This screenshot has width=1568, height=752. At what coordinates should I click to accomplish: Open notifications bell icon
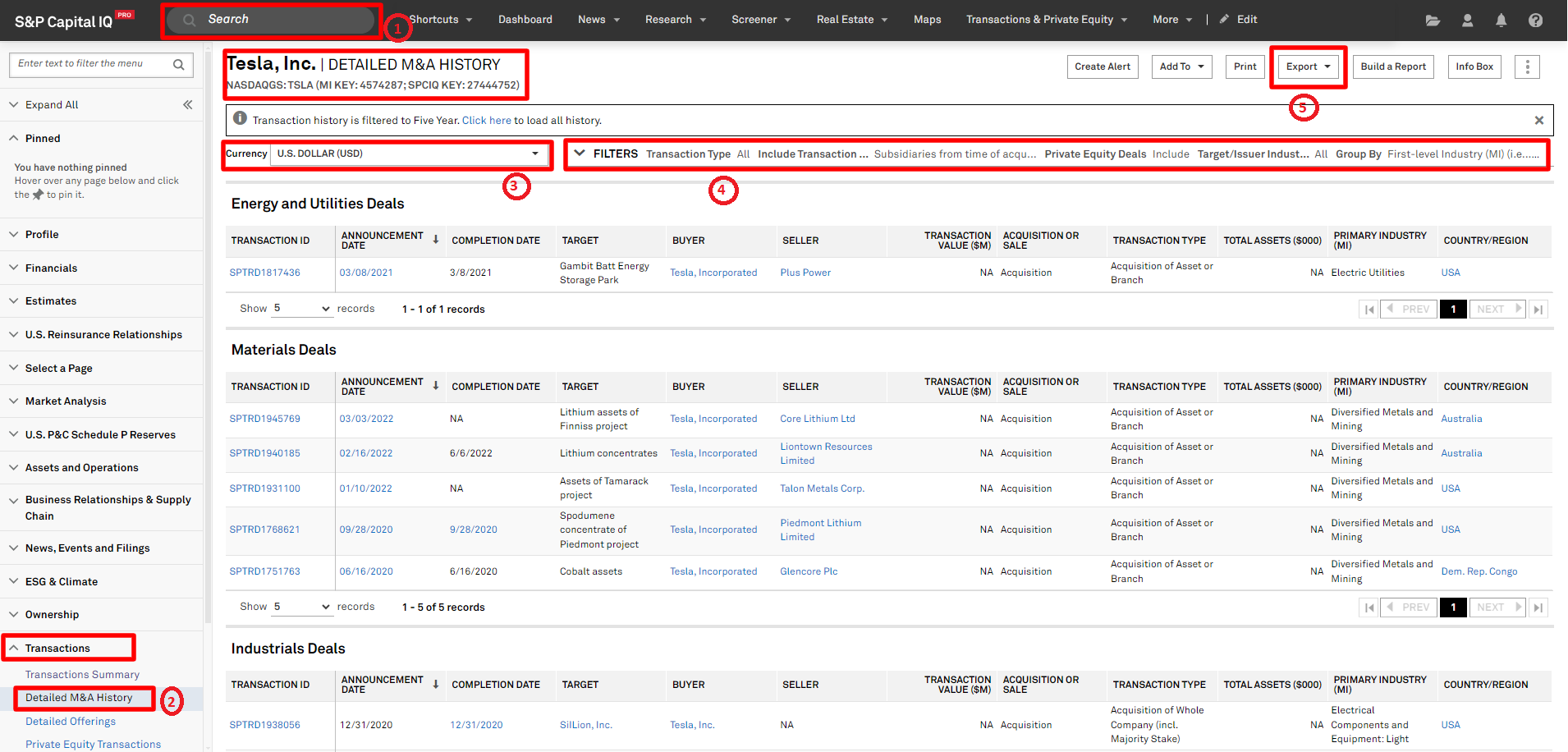[x=1501, y=21]
